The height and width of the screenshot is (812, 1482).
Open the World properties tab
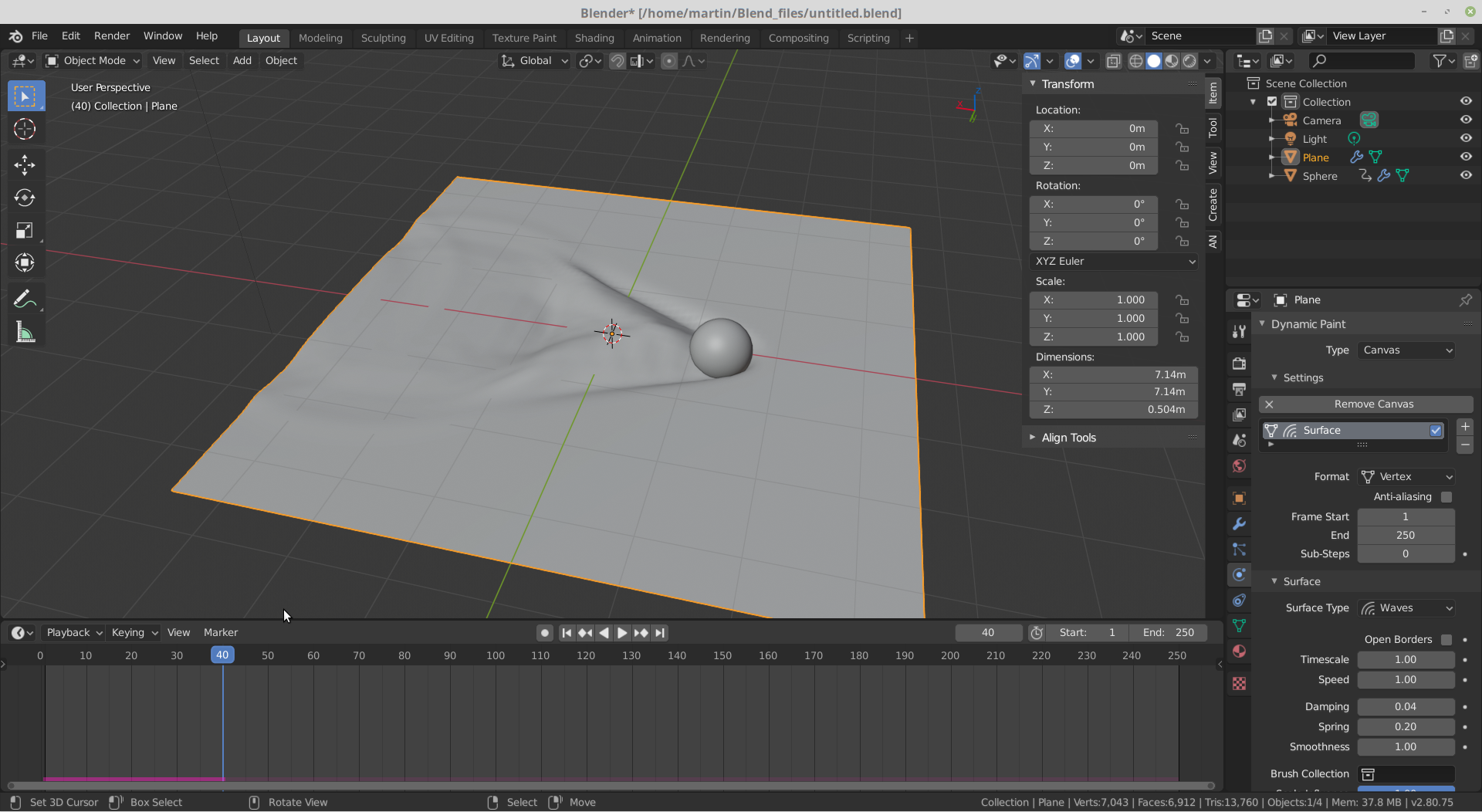tap(1240, 467)
